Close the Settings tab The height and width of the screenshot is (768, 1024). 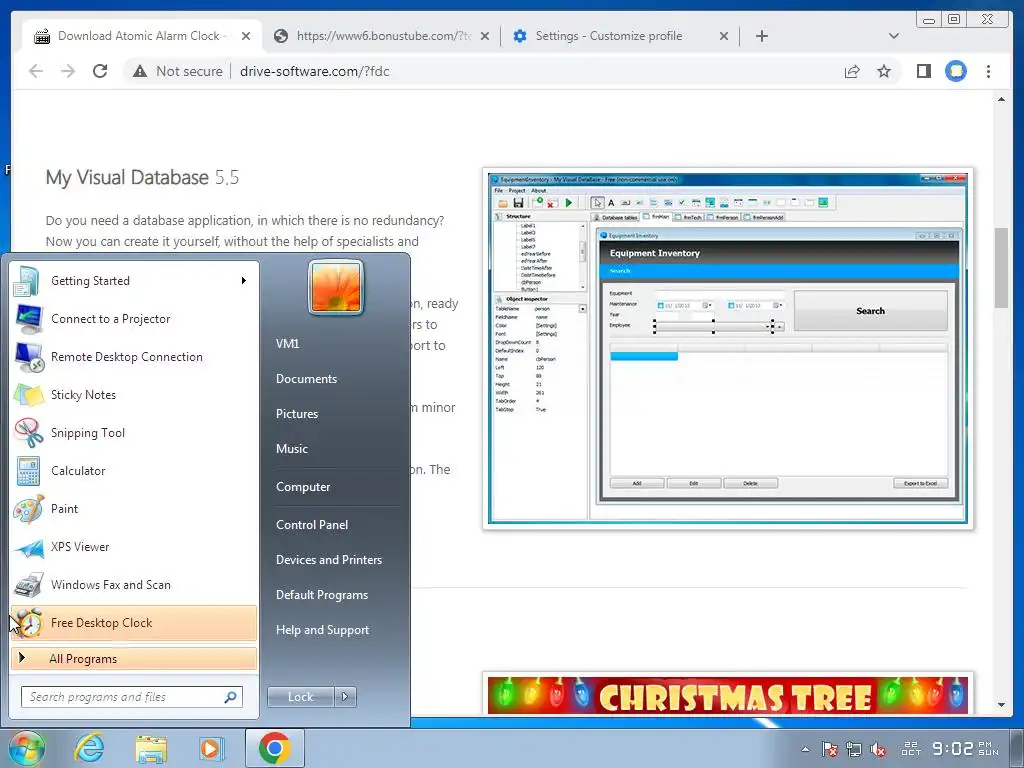click(724, 36)
